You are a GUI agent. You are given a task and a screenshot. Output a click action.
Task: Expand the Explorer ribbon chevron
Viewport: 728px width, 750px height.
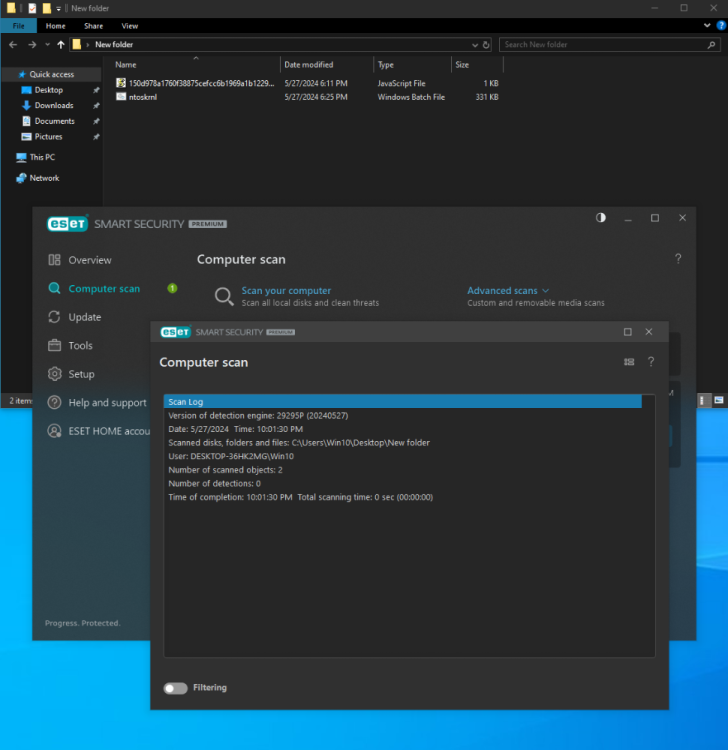coord(707,25)
